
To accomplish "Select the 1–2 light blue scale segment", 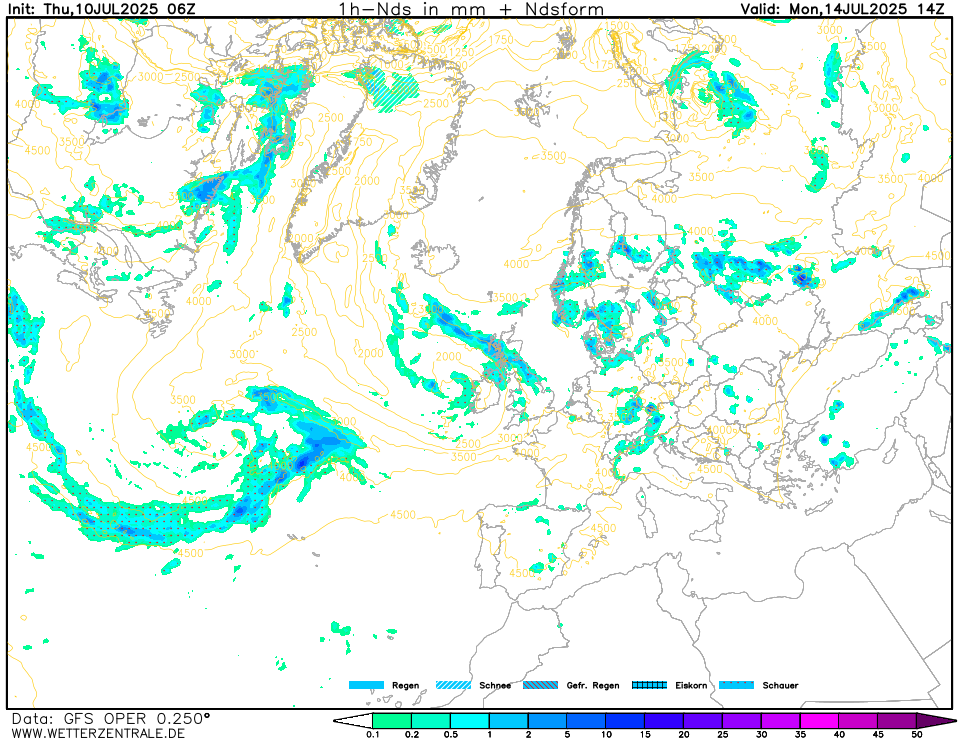I will pos(509,721).
